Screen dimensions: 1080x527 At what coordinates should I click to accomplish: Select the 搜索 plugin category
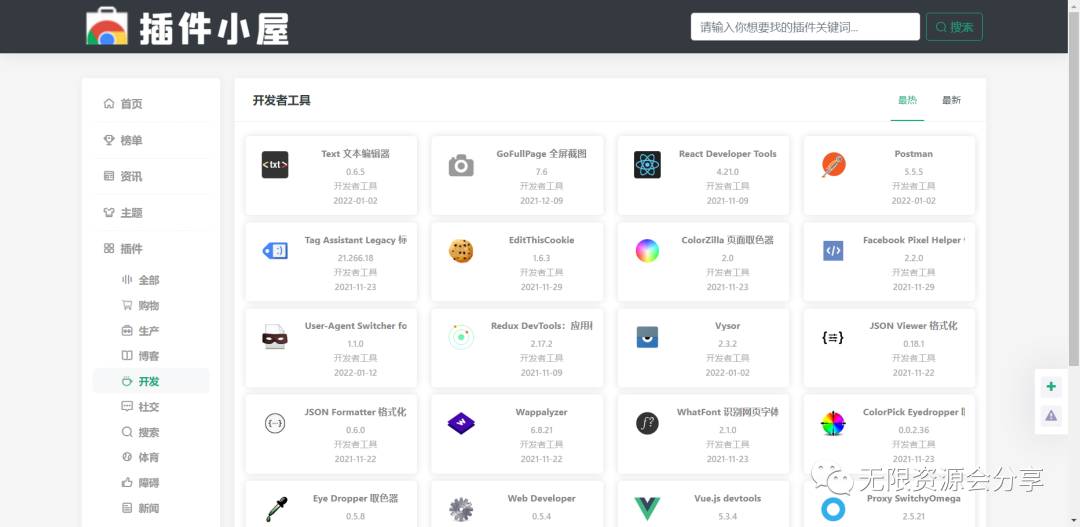pos(151,432)
